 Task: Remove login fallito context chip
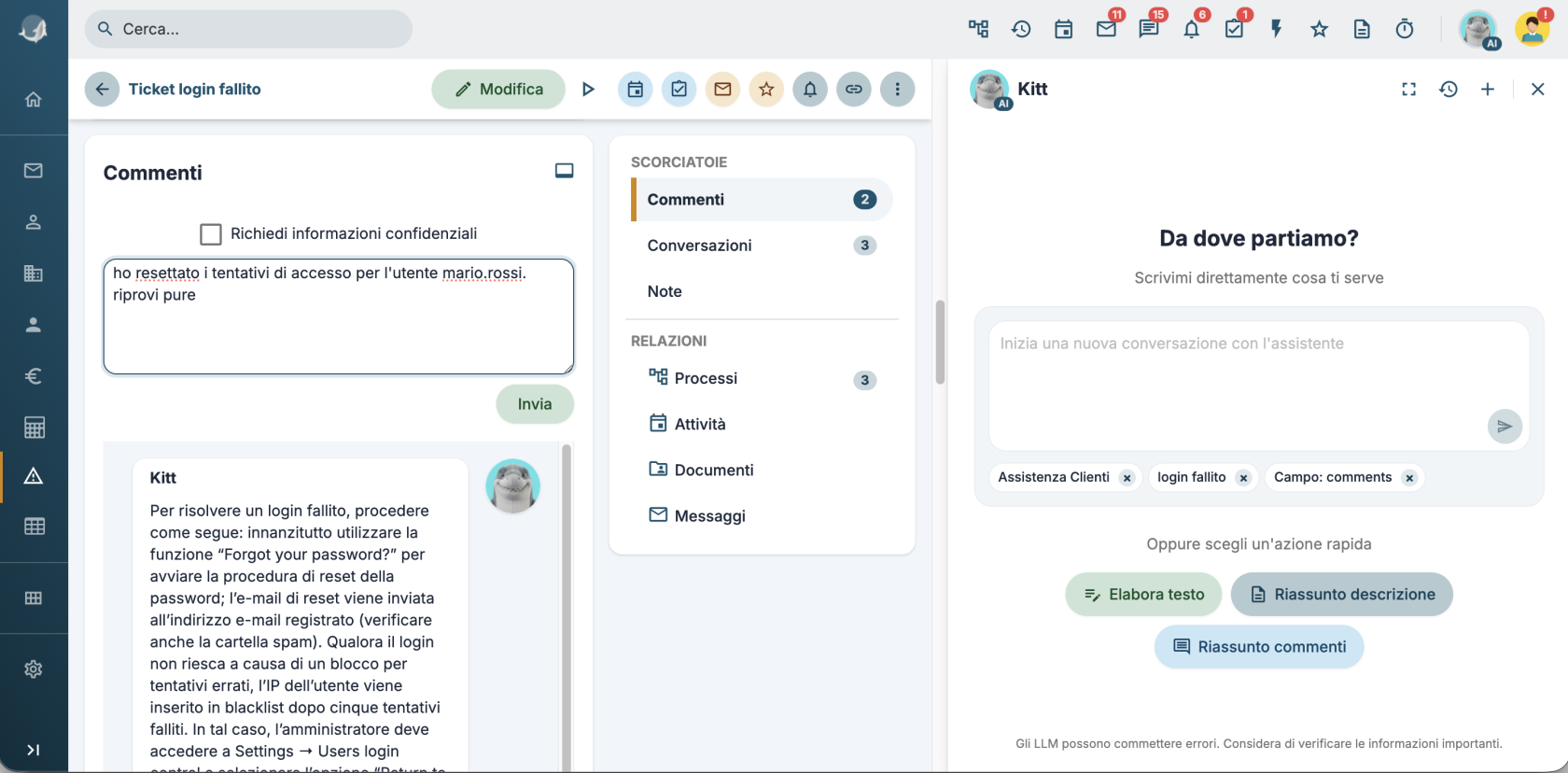point(1243,478)
